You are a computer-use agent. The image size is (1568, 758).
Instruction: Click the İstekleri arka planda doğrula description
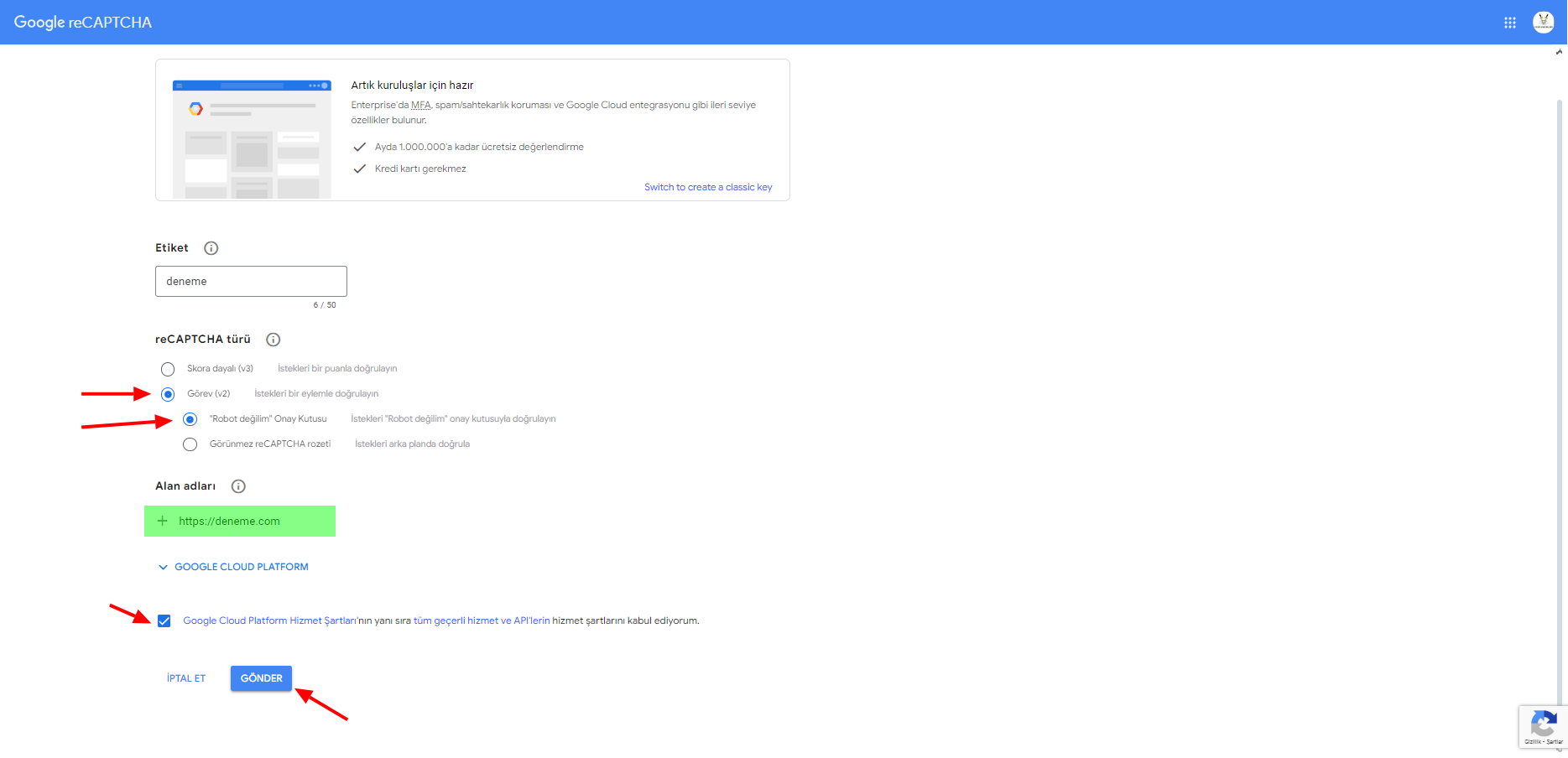[x=412, y=444]
